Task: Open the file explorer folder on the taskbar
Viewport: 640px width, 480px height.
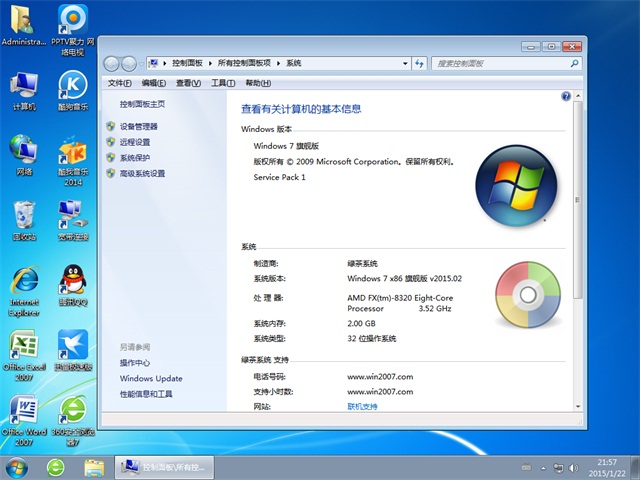Action: 94,467
